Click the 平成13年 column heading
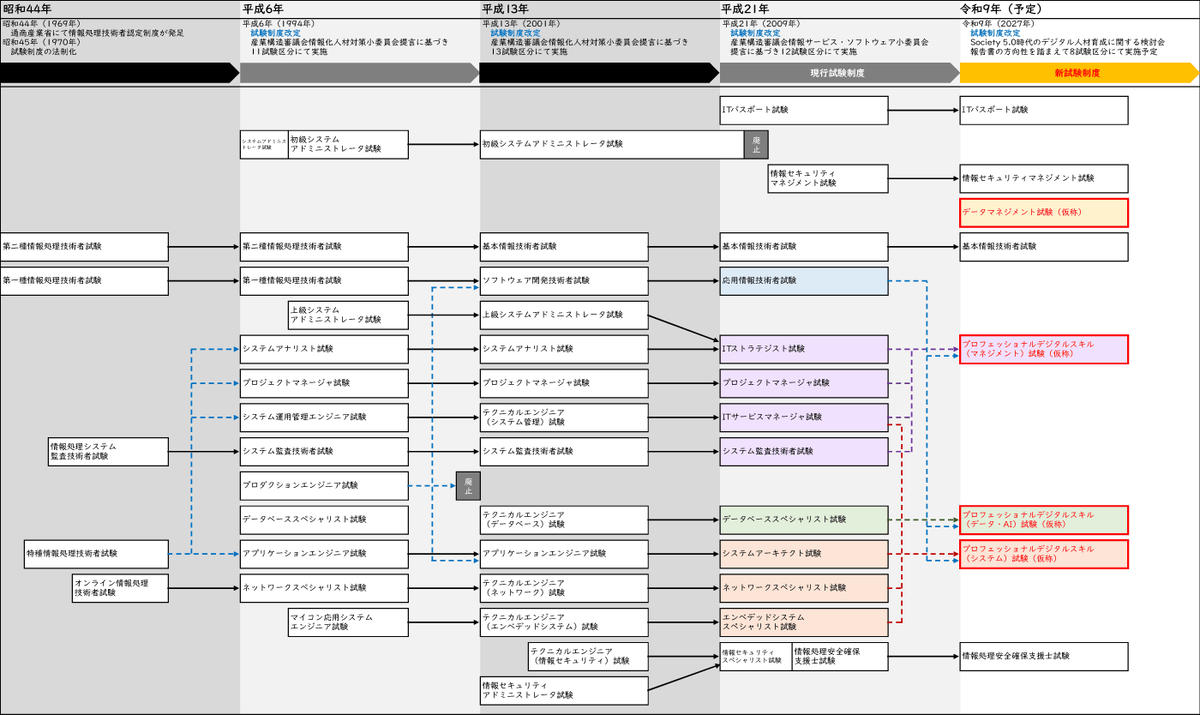This screenshot has width=1200, height=715. 505,8
